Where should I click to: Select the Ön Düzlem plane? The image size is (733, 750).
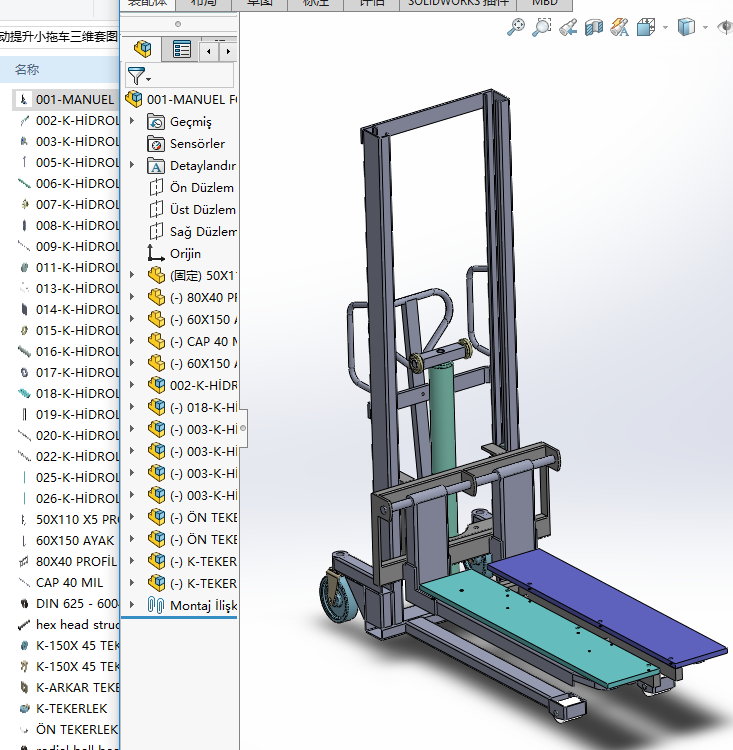pyautogui.click(x=201, y=187)
